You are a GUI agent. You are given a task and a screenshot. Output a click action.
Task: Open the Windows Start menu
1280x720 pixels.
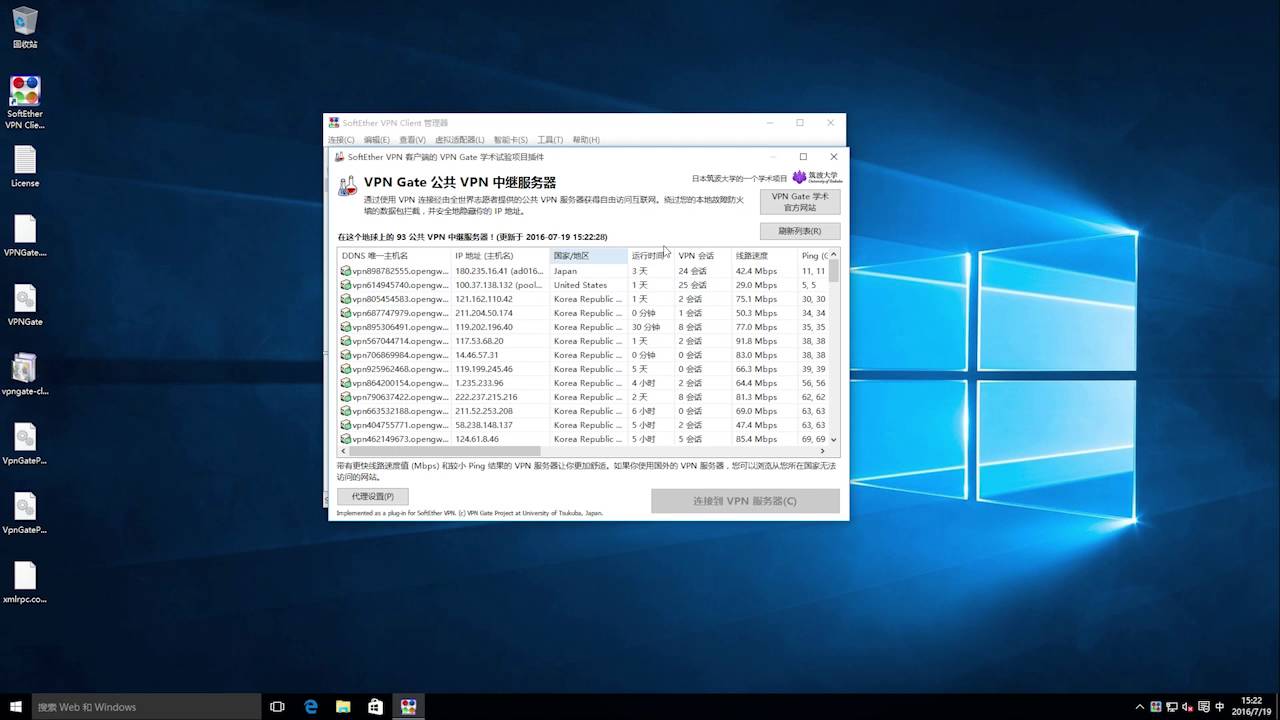tap(16, 706)
